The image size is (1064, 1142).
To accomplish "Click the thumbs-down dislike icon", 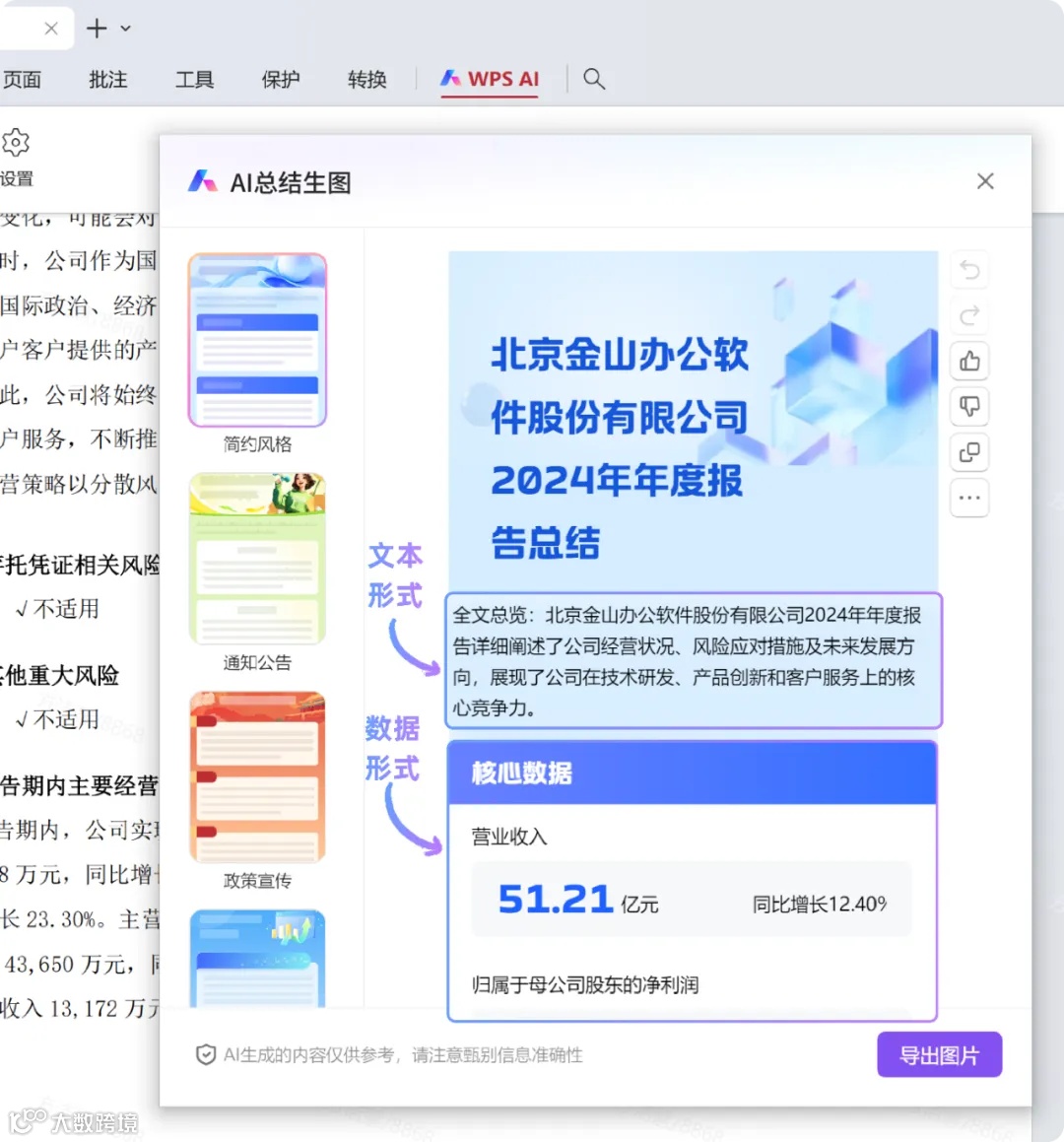I will click(969, 406).
